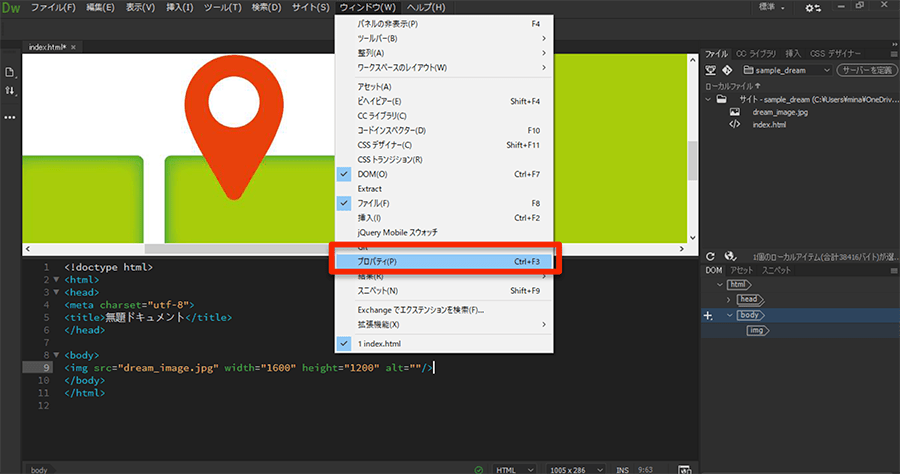Image resolution: width=900 pixels, height=474 pixels.
Task: Click the design view scroll up arrow
Action: click(693, 60)
